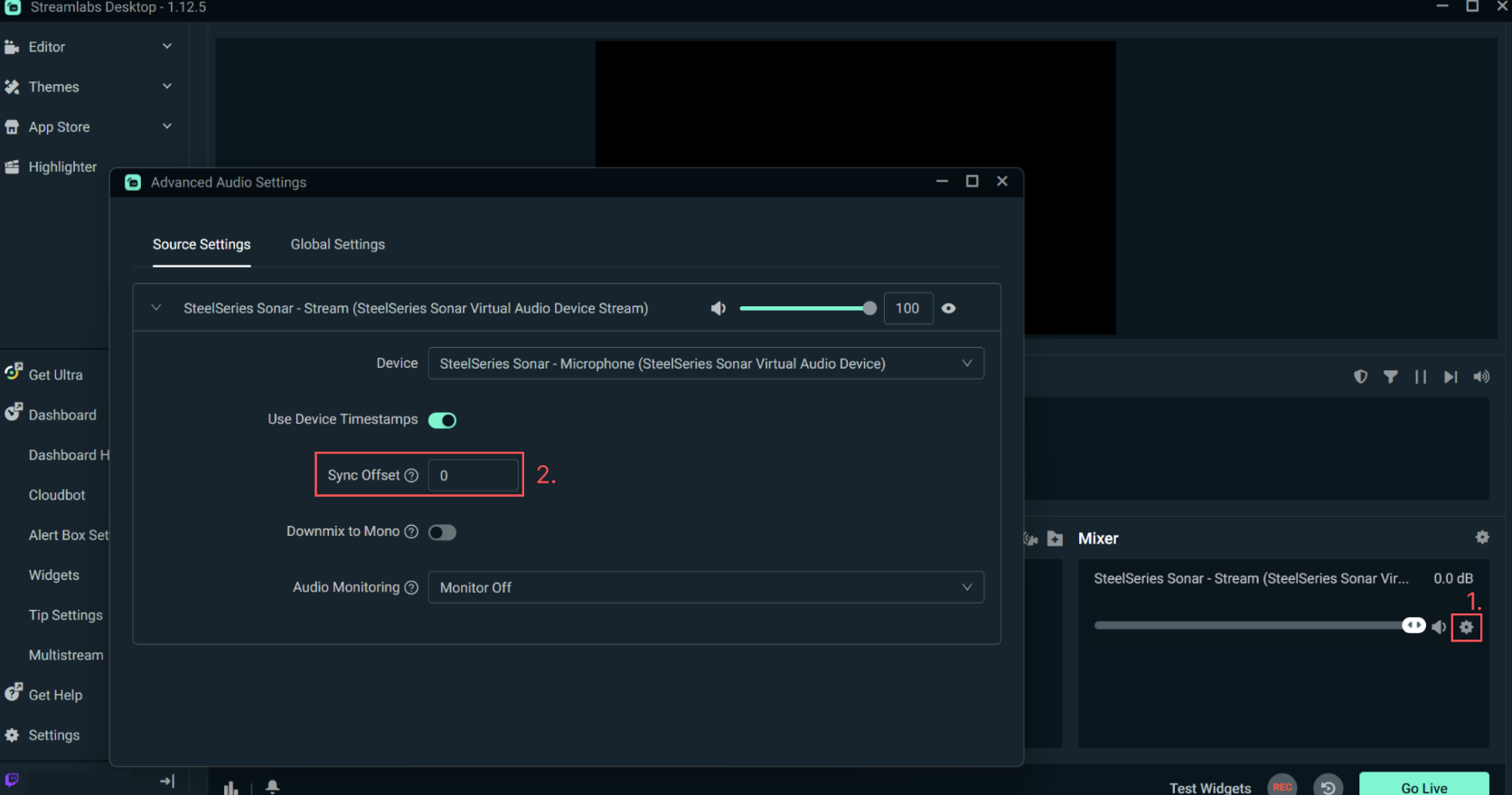Viewport: 1512px width, 795px height.
Task: Click the Downmix to Mono help icon
Action: coord(411,532)
